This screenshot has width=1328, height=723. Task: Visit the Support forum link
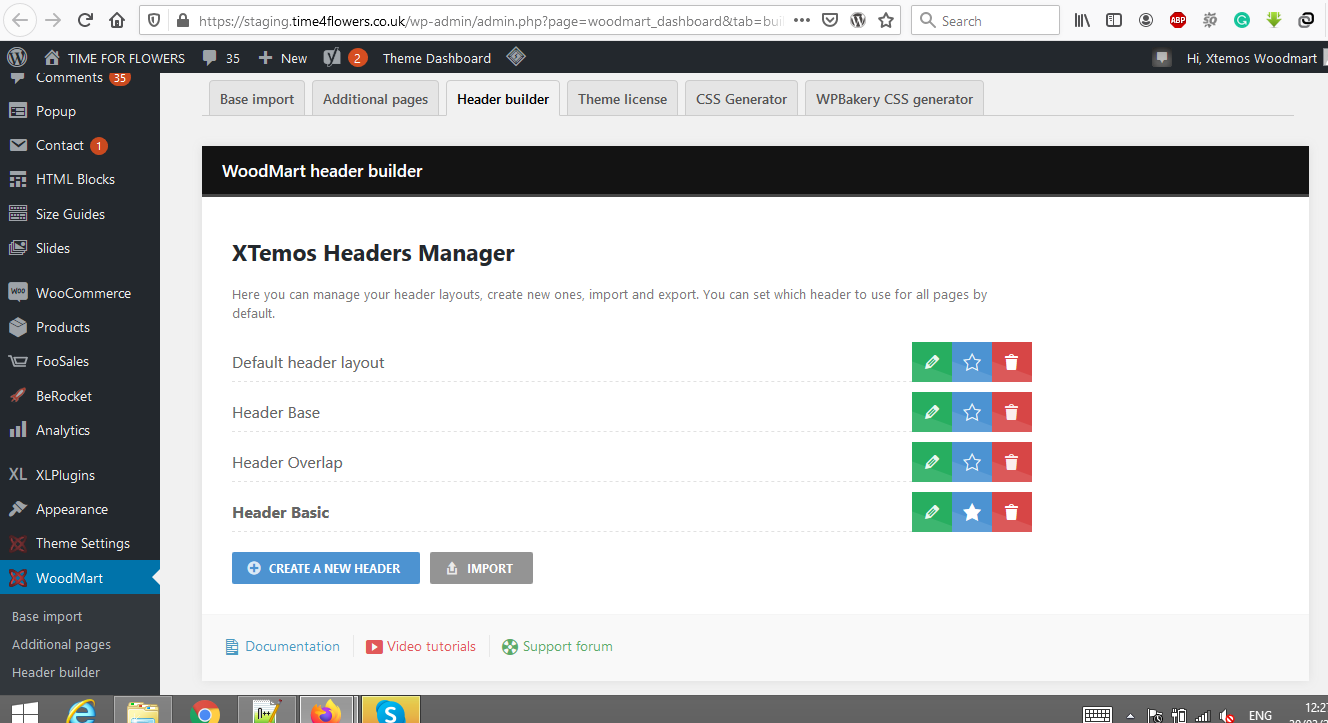pyautogui.click(x=557, y=646)
